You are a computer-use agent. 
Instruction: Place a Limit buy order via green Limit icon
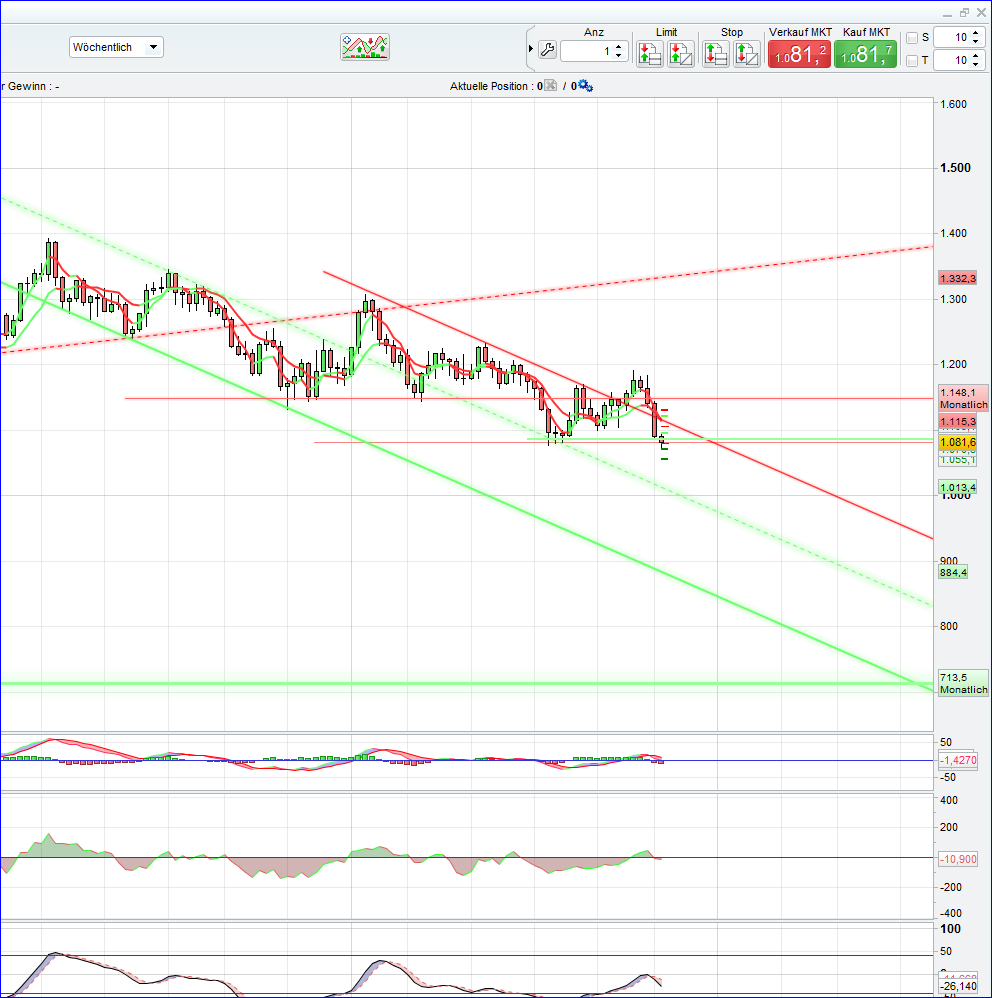pos(650,53)
